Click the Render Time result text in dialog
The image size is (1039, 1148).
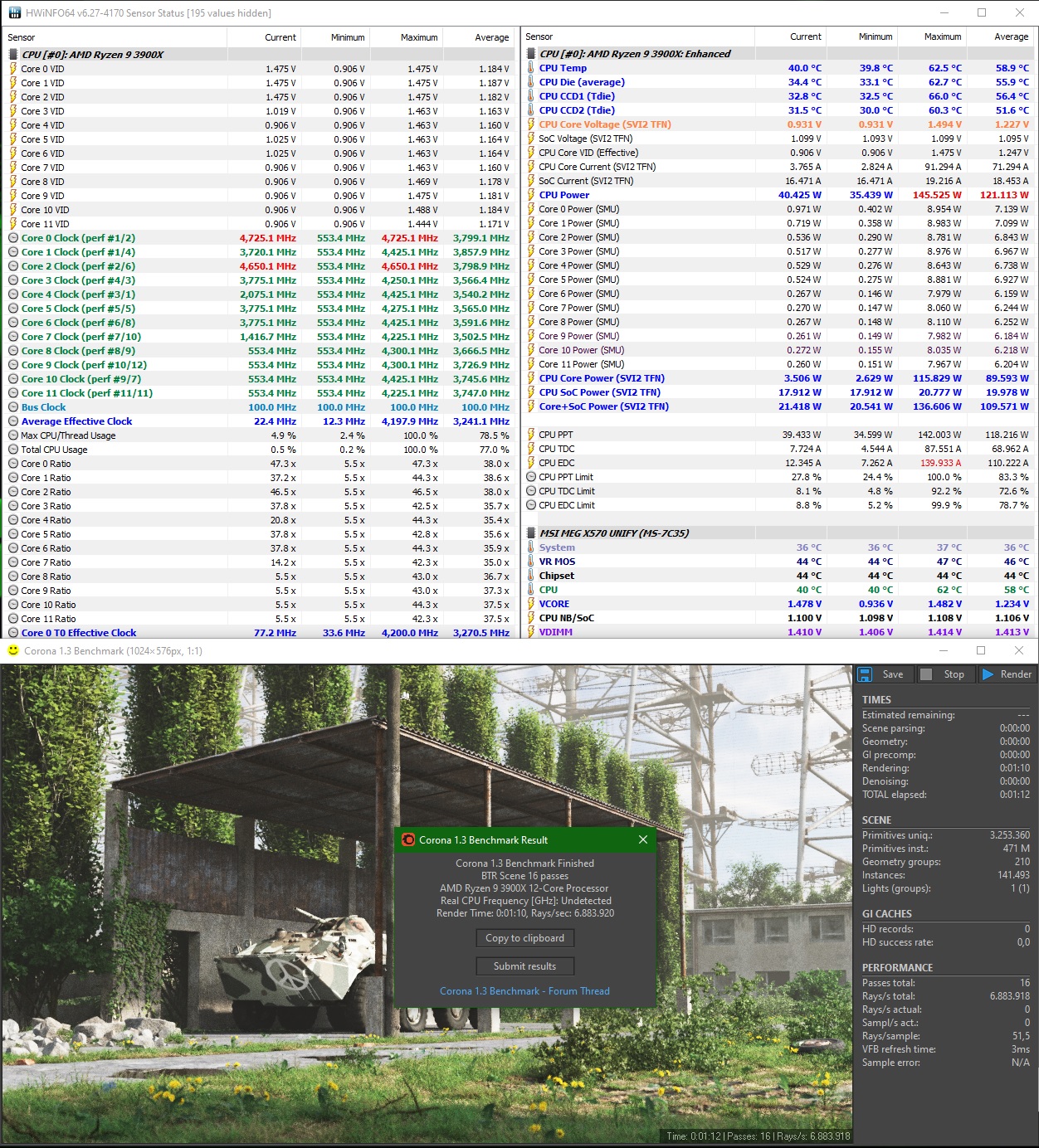coord(524,913)
